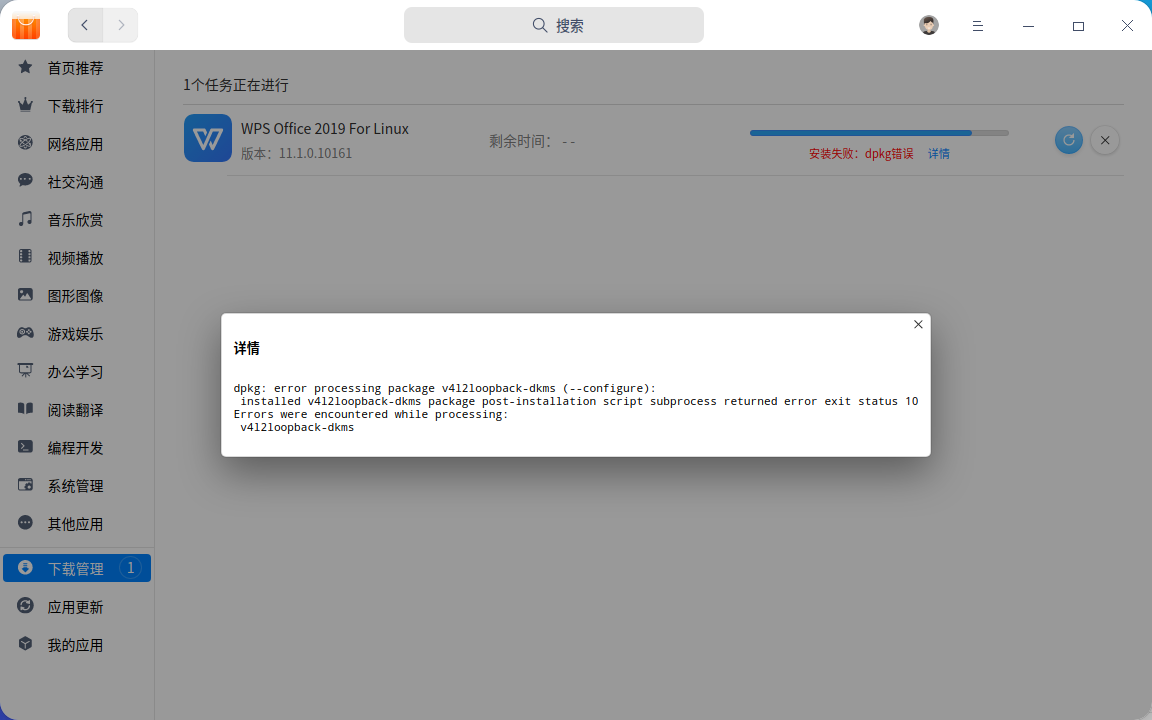
Task: Cancel the WPS Office download task
Action: click(x=1105, y=140)
